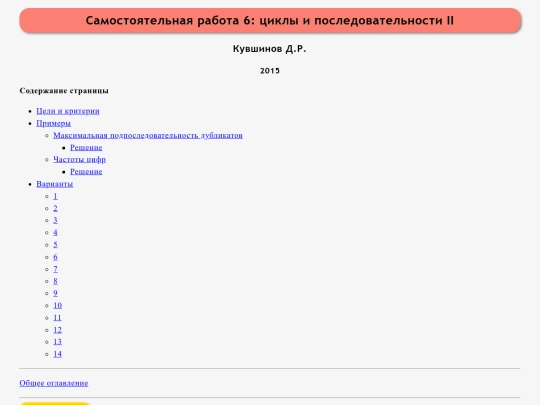The image size is (540, 405).
Task: Jump to the 'Варианты' section
Action: click(55, 184)
